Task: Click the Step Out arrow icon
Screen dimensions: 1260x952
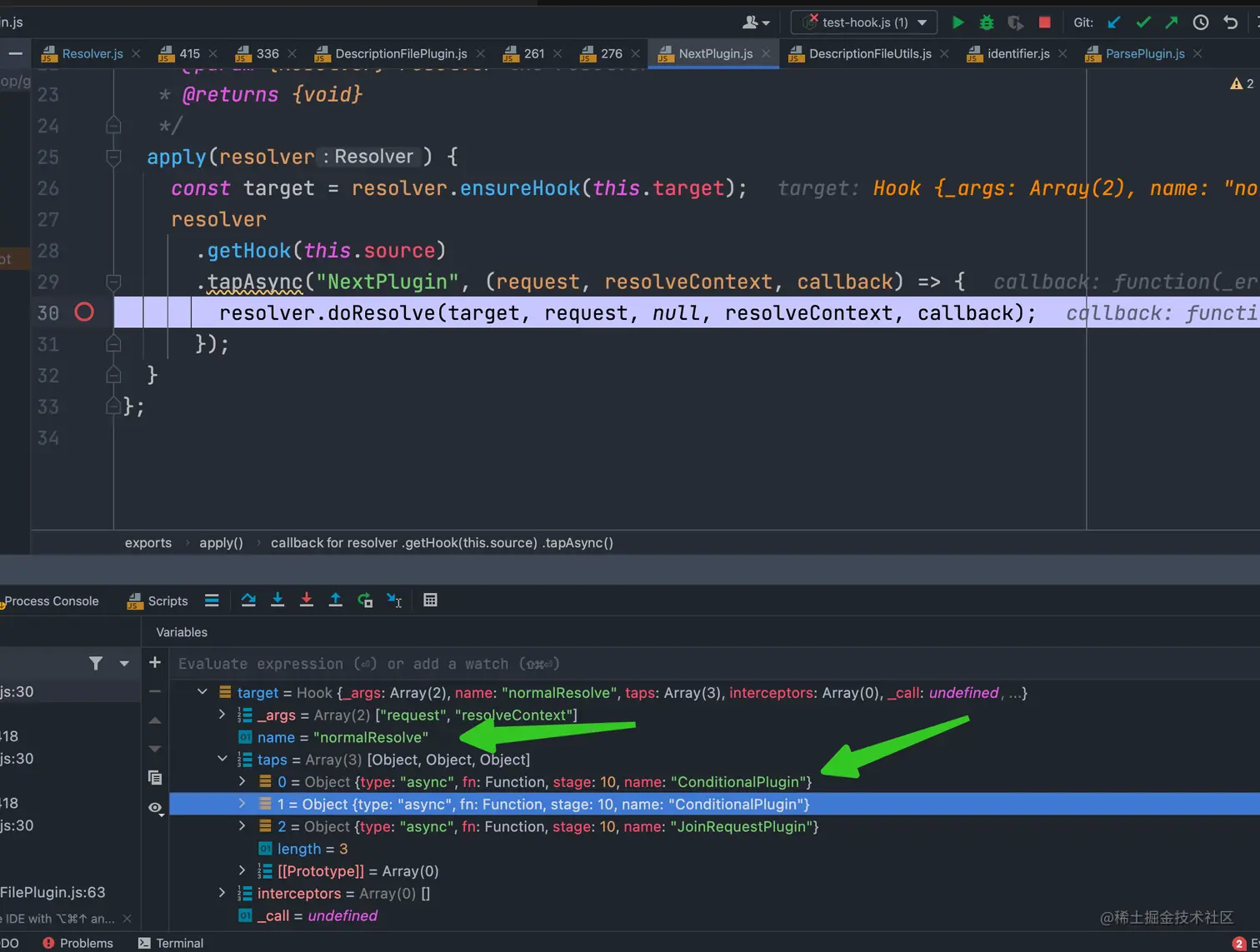Action: coord(335,601)
